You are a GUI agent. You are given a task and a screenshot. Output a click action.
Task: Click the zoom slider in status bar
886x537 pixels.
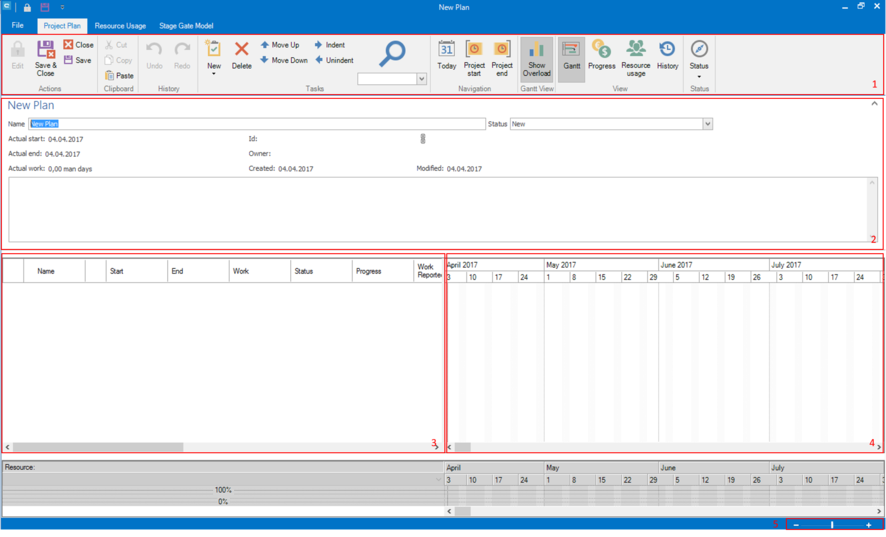[x=832, y=525]
